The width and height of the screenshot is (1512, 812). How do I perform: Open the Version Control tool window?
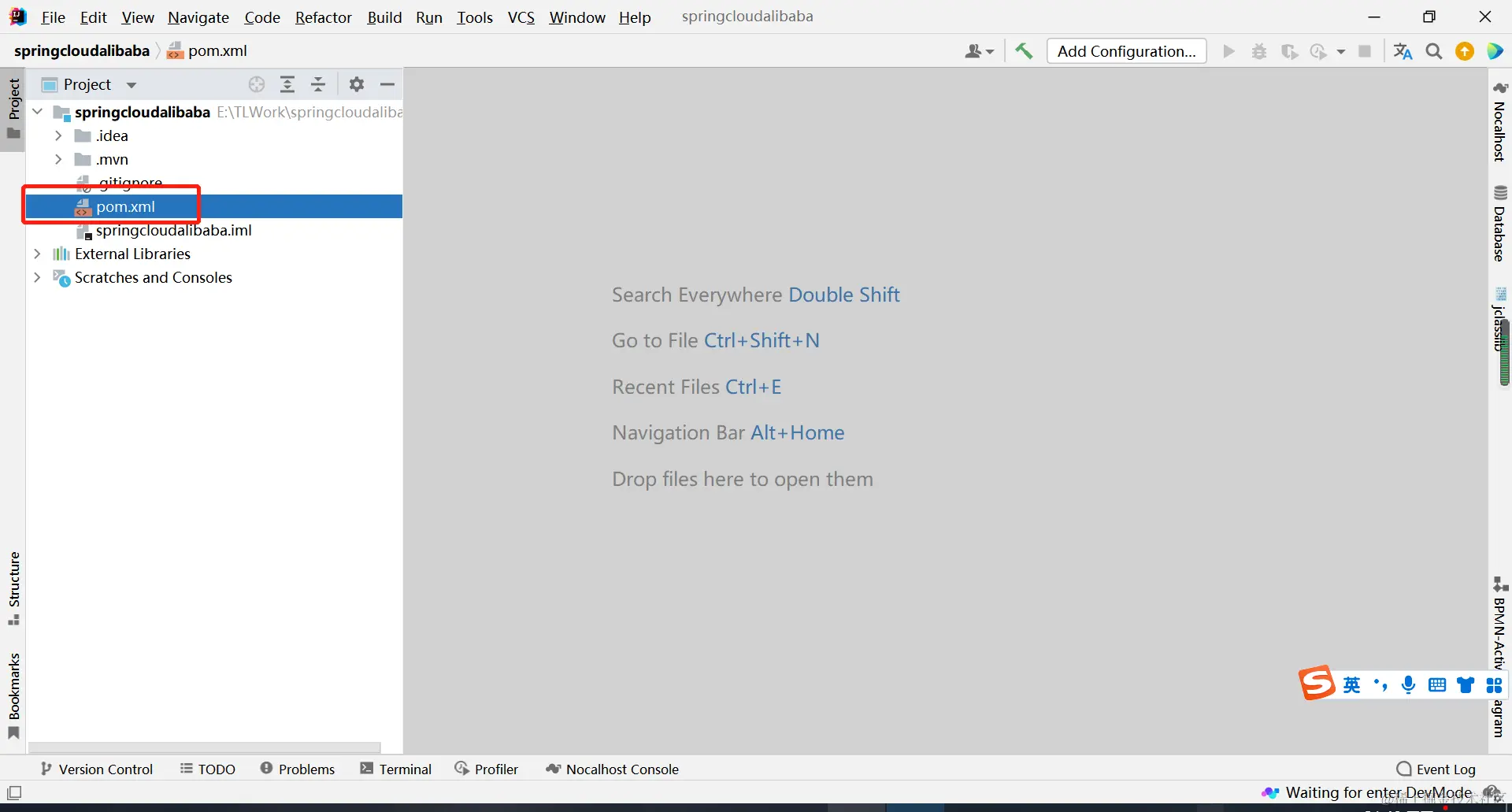(x=97, y=769)
